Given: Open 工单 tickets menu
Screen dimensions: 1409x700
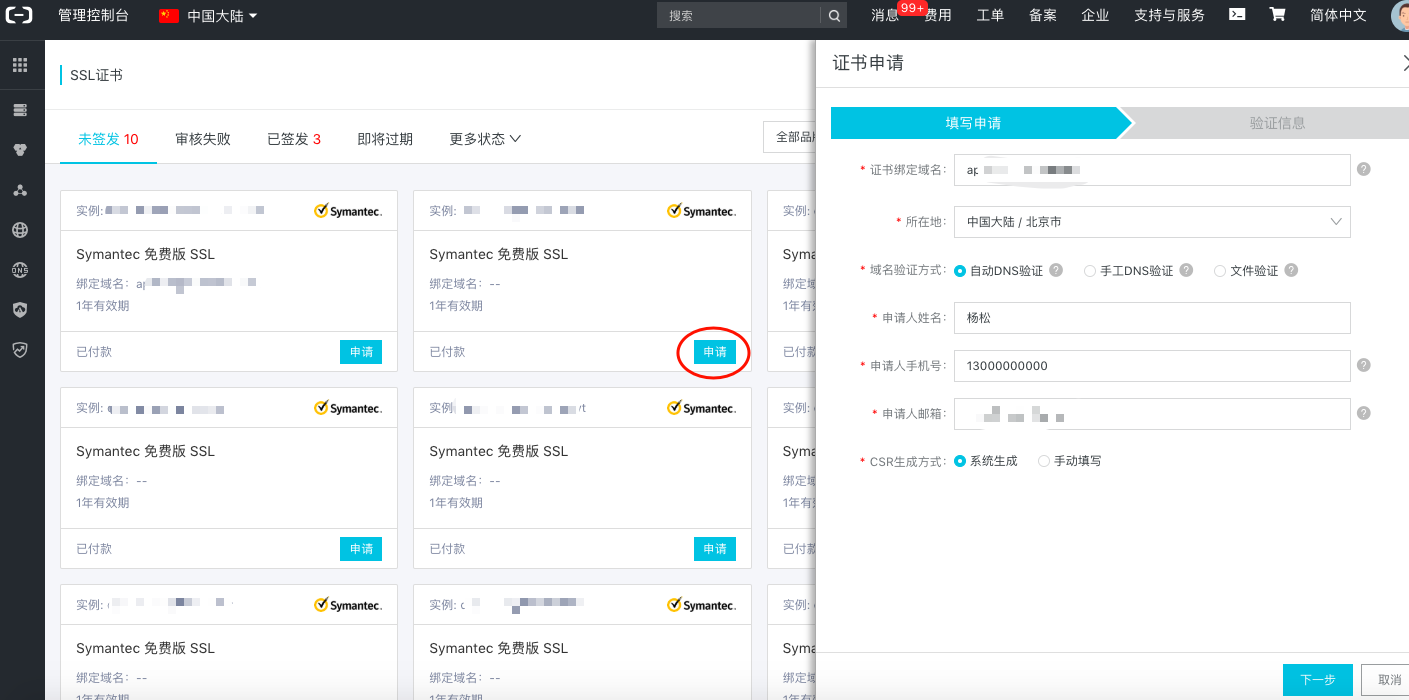Looking at the screenshot, I should point(990,15).
